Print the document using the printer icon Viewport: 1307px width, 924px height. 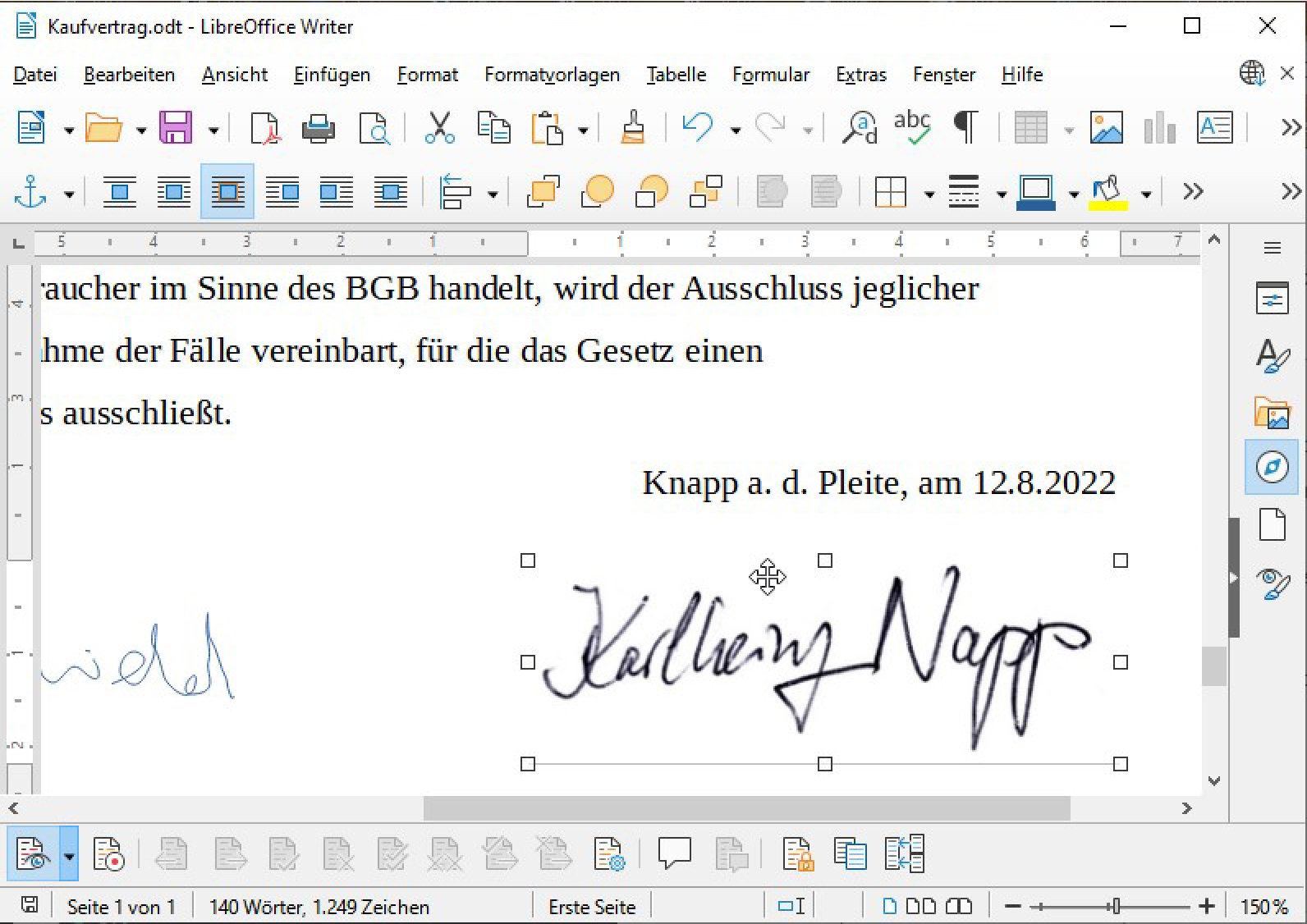[319, 128]
